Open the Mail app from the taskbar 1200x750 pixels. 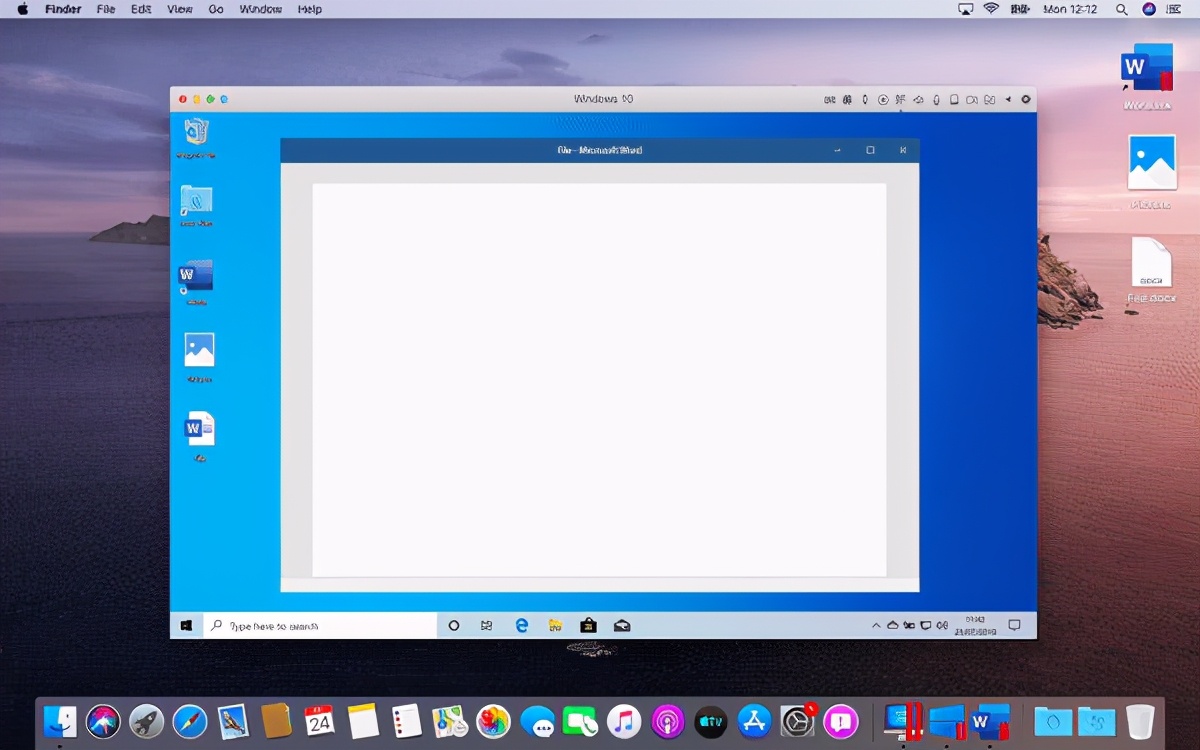pyautogui.click(x=622, y=624)
